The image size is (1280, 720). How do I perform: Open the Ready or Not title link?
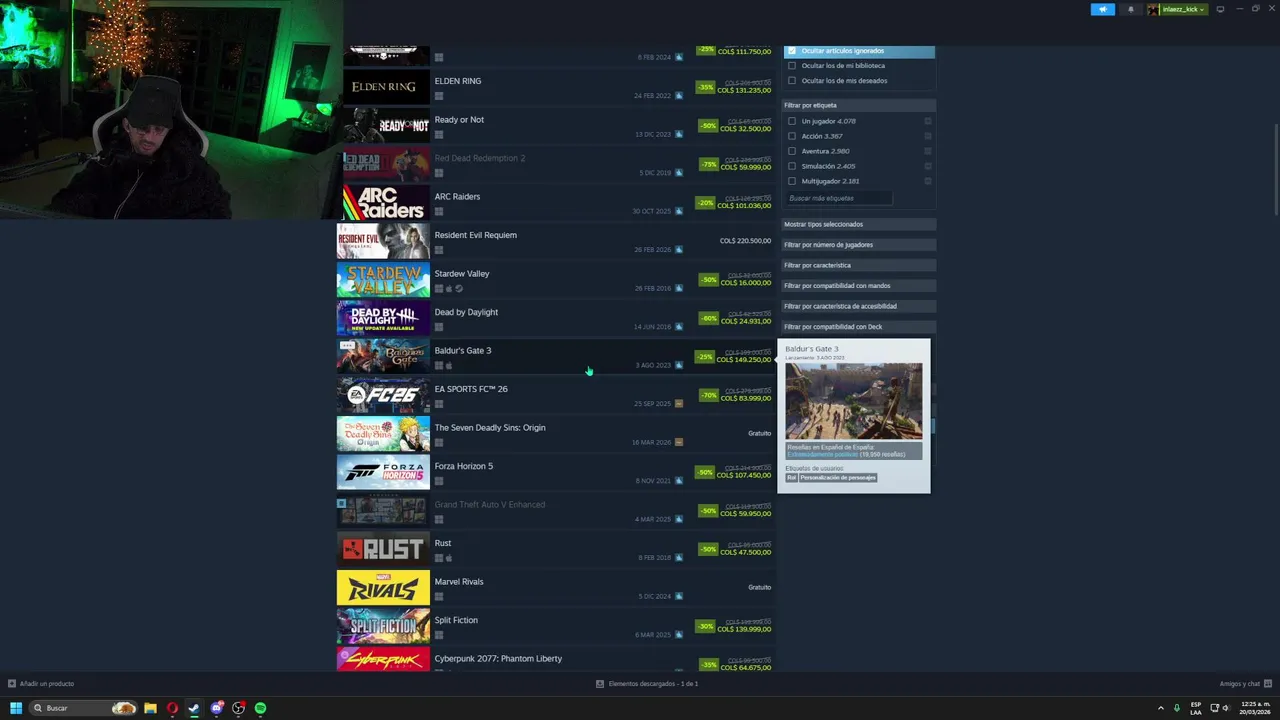point(459,120)
